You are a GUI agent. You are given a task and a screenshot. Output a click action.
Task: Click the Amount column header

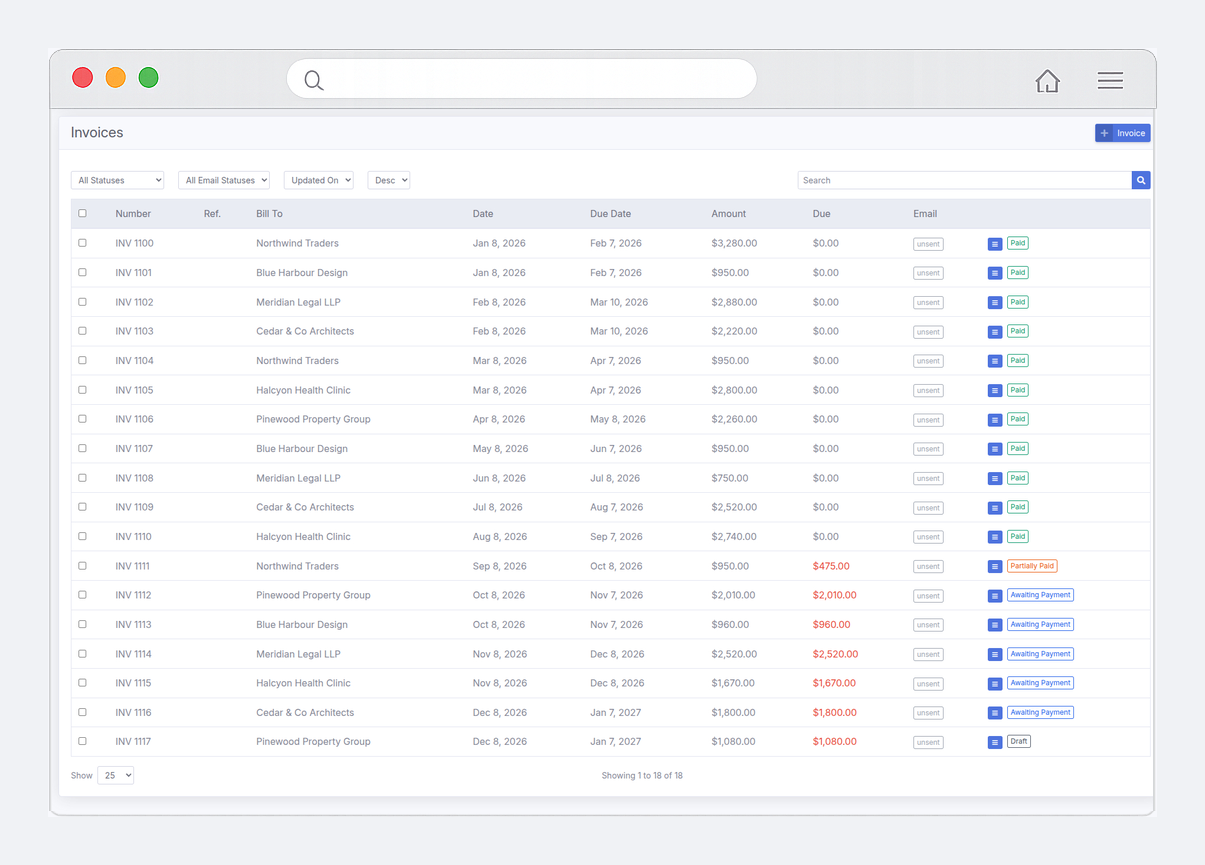(x=729, y=214)
